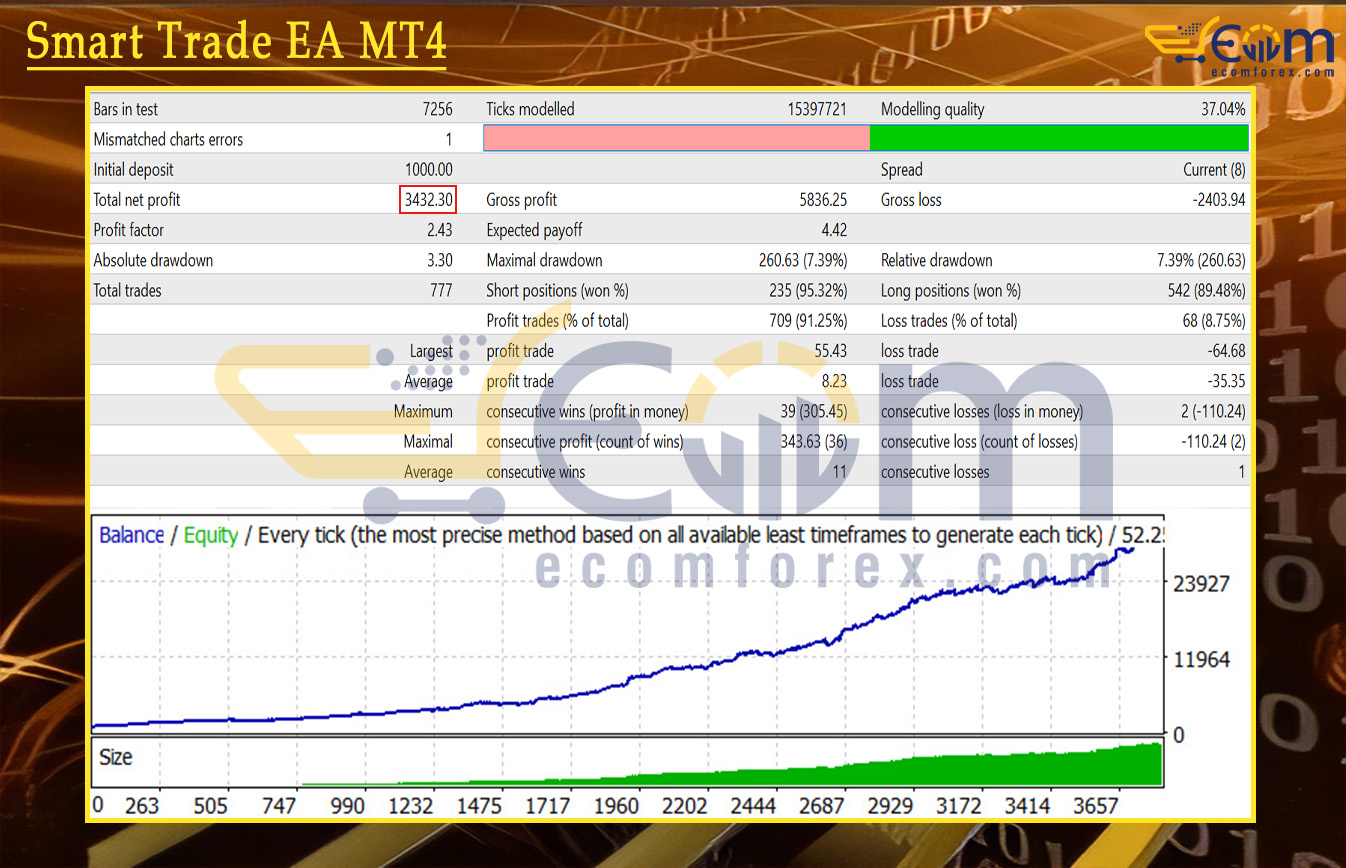Select the Modelling quality value 37.04%
Screen dimensions: 1346x868
point(1223,110)
